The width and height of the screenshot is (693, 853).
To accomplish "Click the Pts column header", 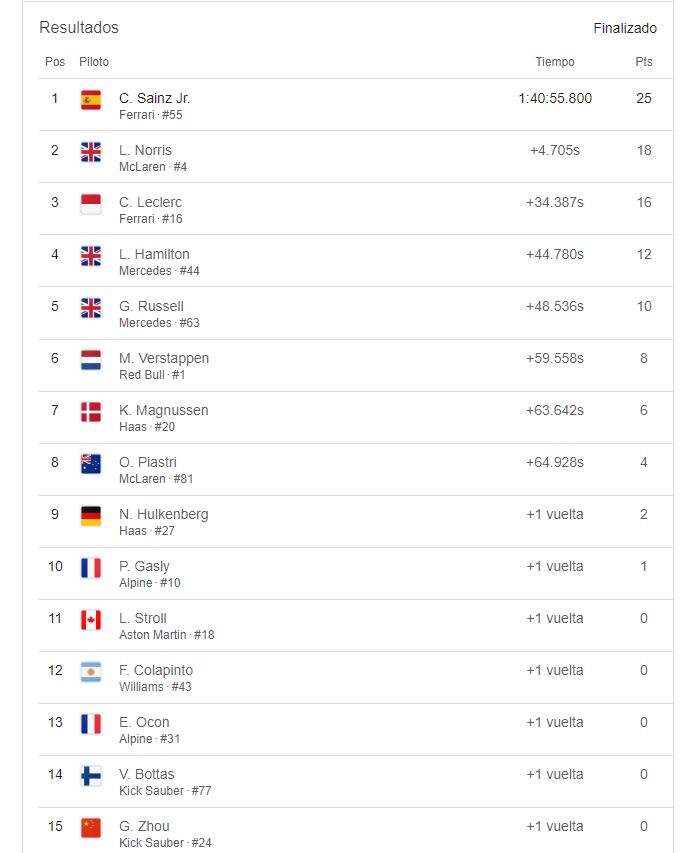I will coord(644,62).
